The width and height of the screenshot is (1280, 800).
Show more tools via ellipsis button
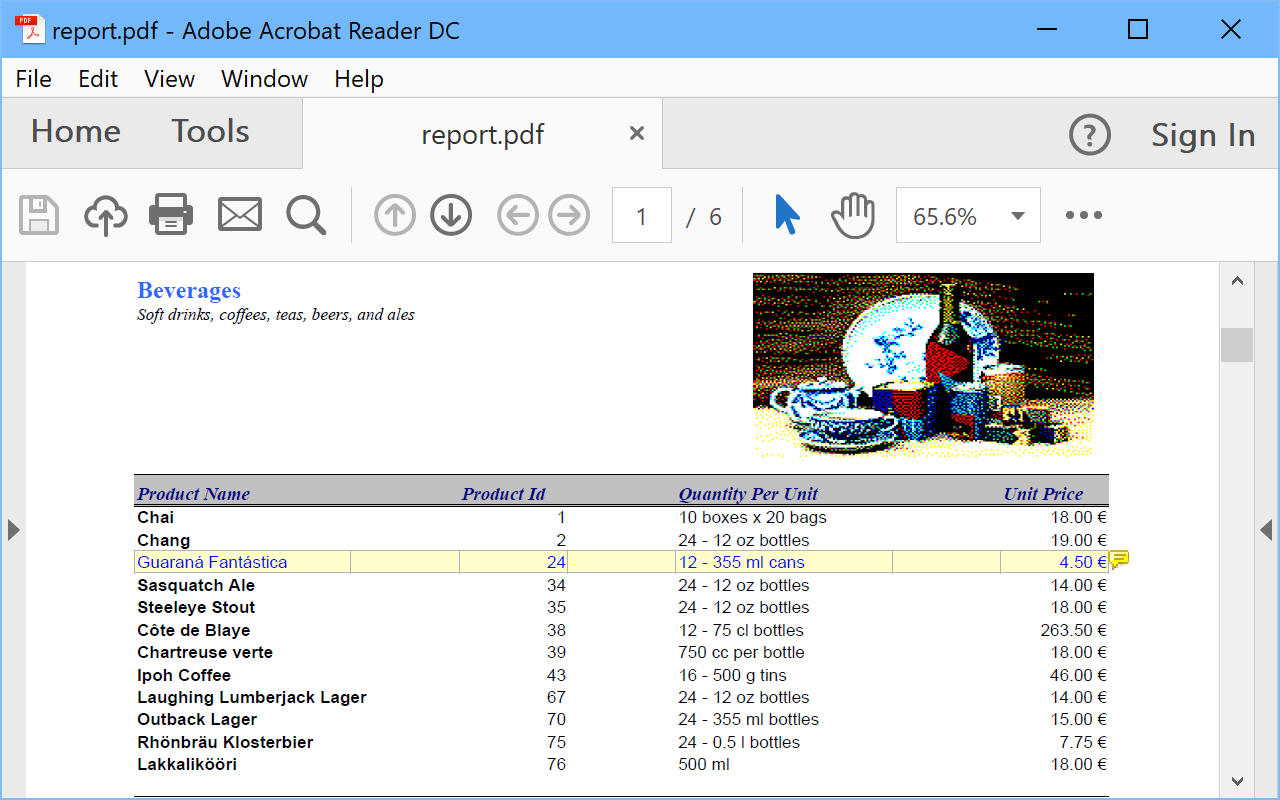tap(1084, 215)
